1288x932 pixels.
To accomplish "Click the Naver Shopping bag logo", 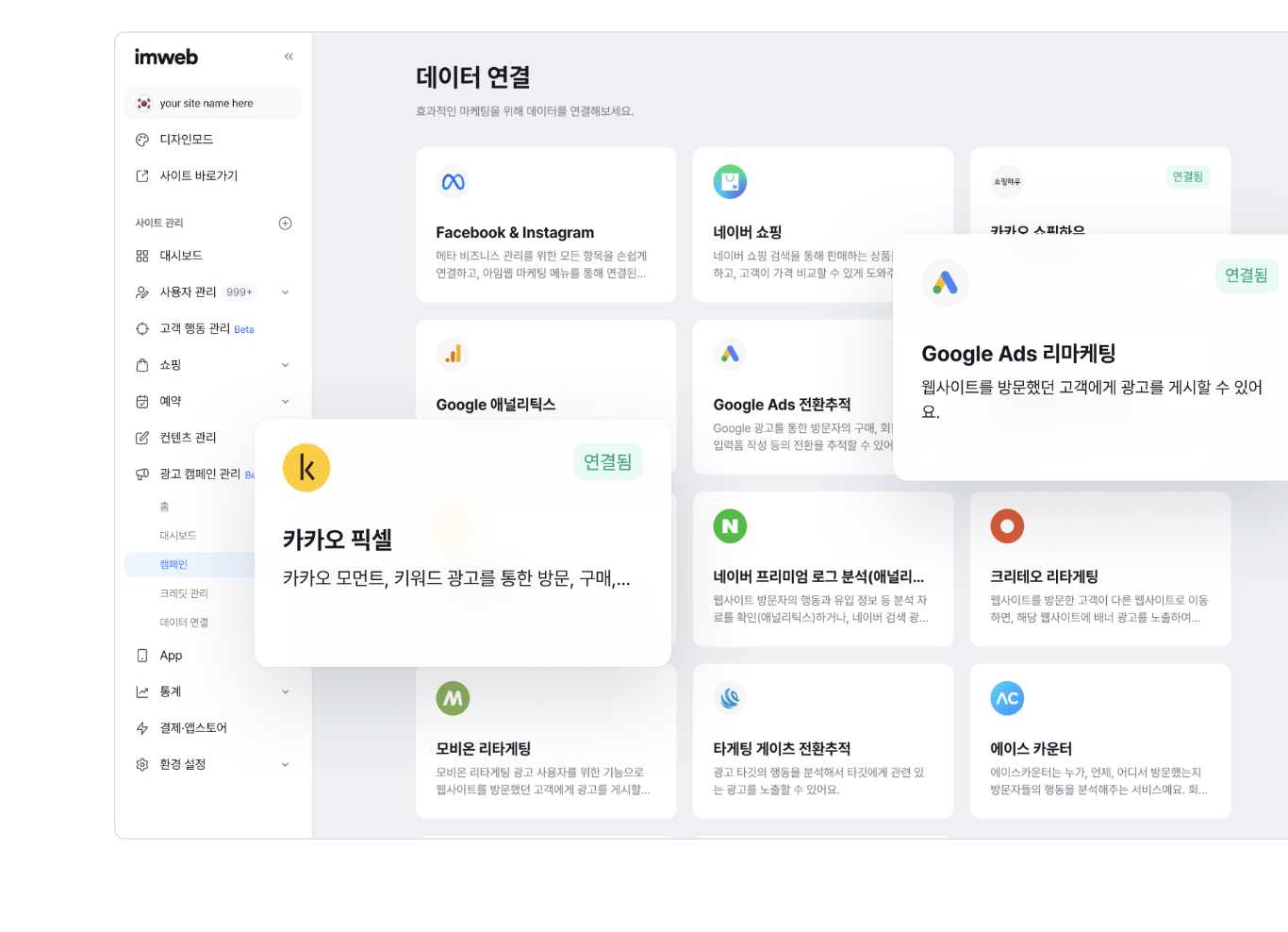I will (730, 182).
